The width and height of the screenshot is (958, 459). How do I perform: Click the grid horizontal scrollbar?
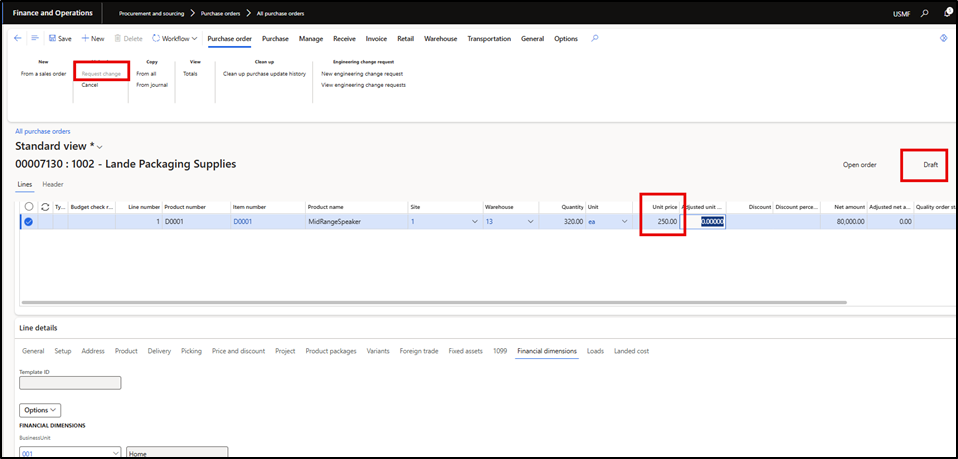[x=430, y=301]
